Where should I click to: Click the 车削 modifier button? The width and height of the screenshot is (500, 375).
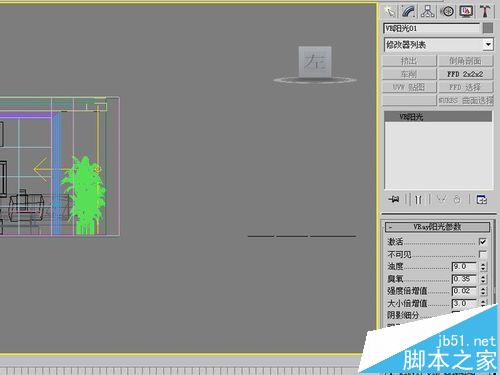tap(409, 74)
